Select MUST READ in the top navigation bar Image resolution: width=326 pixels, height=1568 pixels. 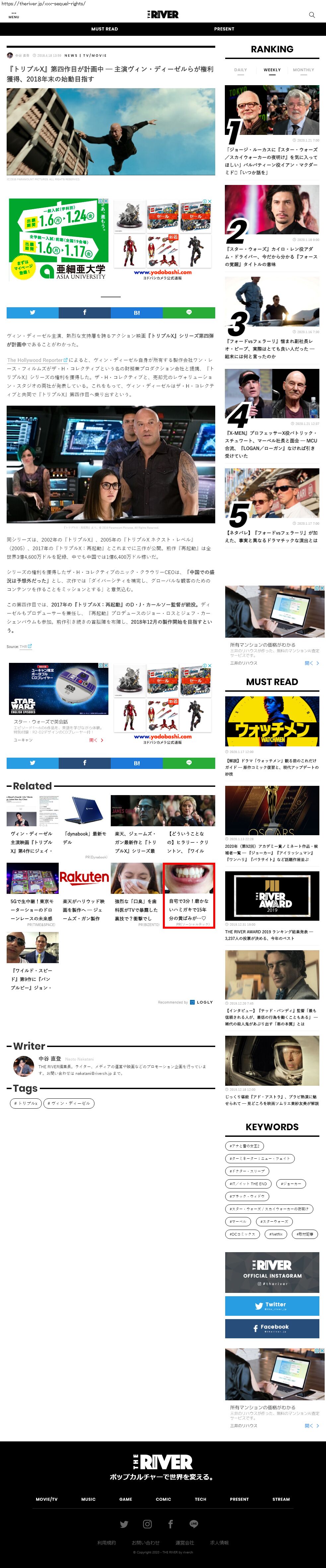click(105, 29)
